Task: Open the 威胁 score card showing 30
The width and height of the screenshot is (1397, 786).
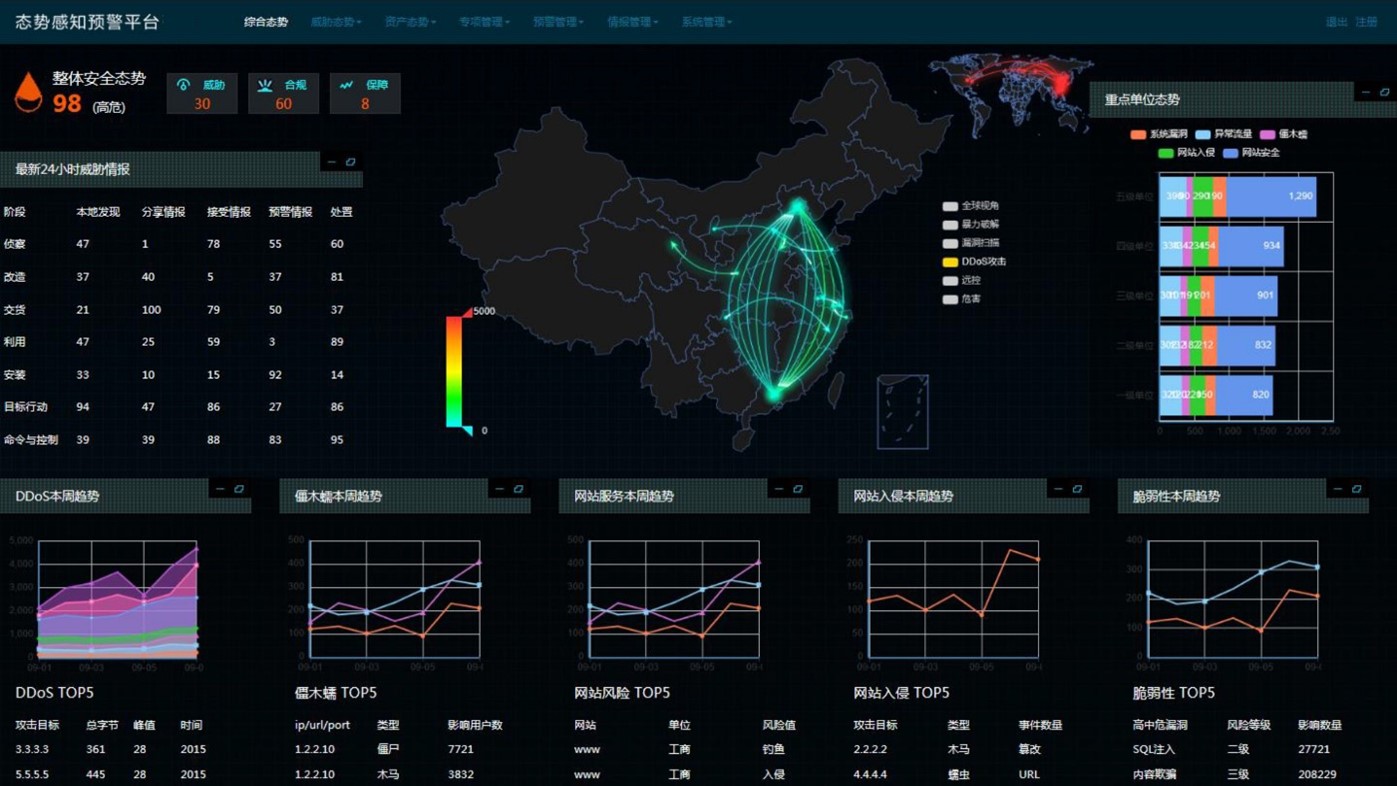Action: coord(202,94)
